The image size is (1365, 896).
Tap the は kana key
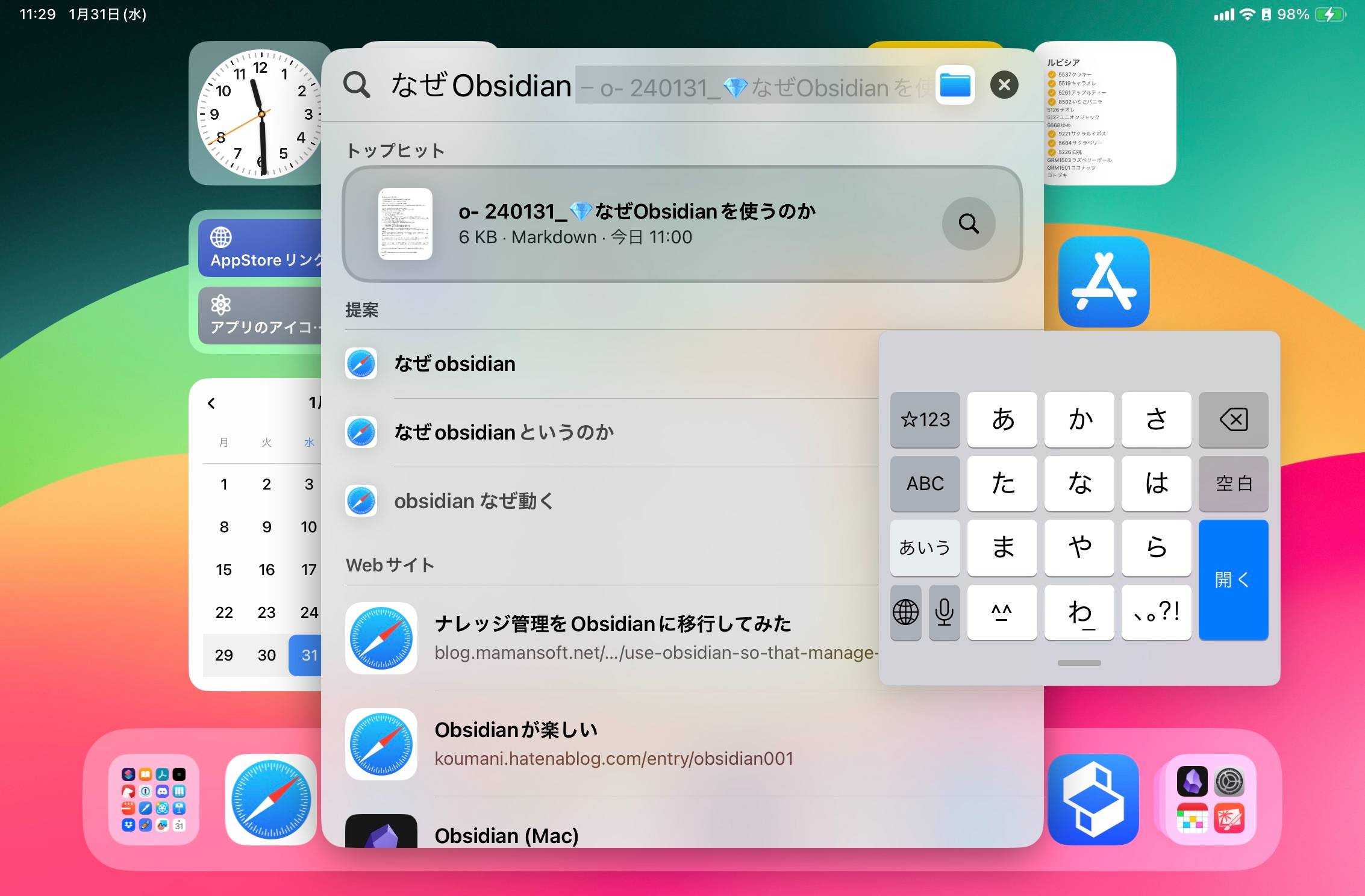(1157, 484)
